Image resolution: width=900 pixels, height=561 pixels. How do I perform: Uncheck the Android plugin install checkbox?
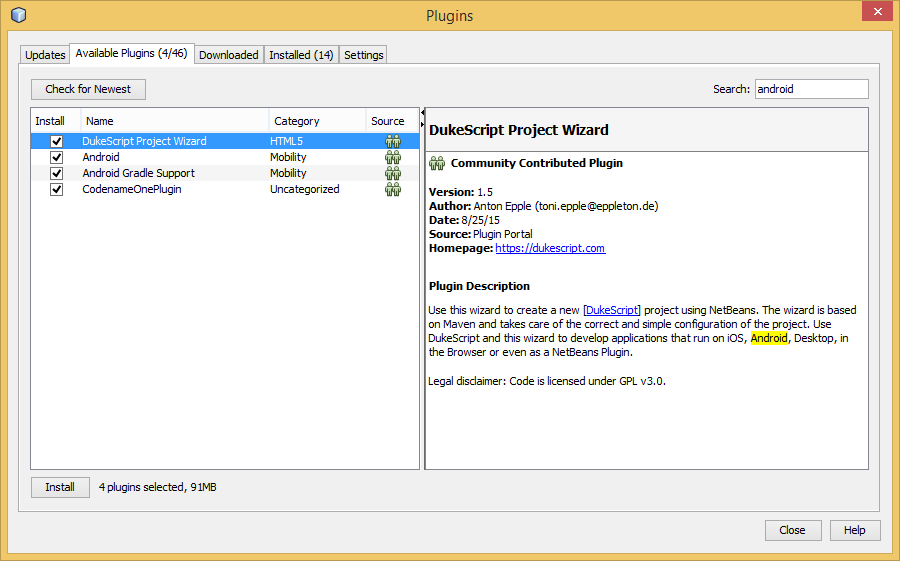point(56,157)
